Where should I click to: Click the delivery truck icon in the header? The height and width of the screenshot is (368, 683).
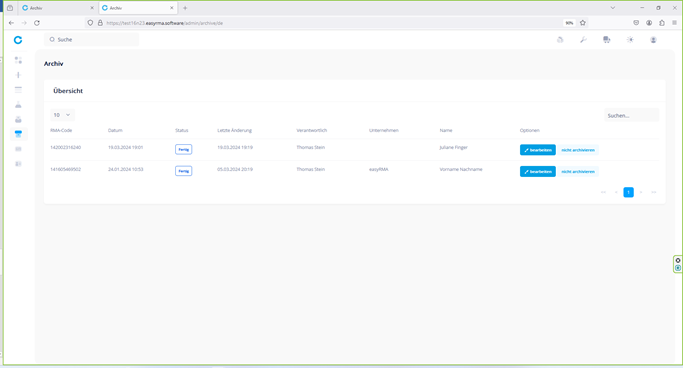606,40
